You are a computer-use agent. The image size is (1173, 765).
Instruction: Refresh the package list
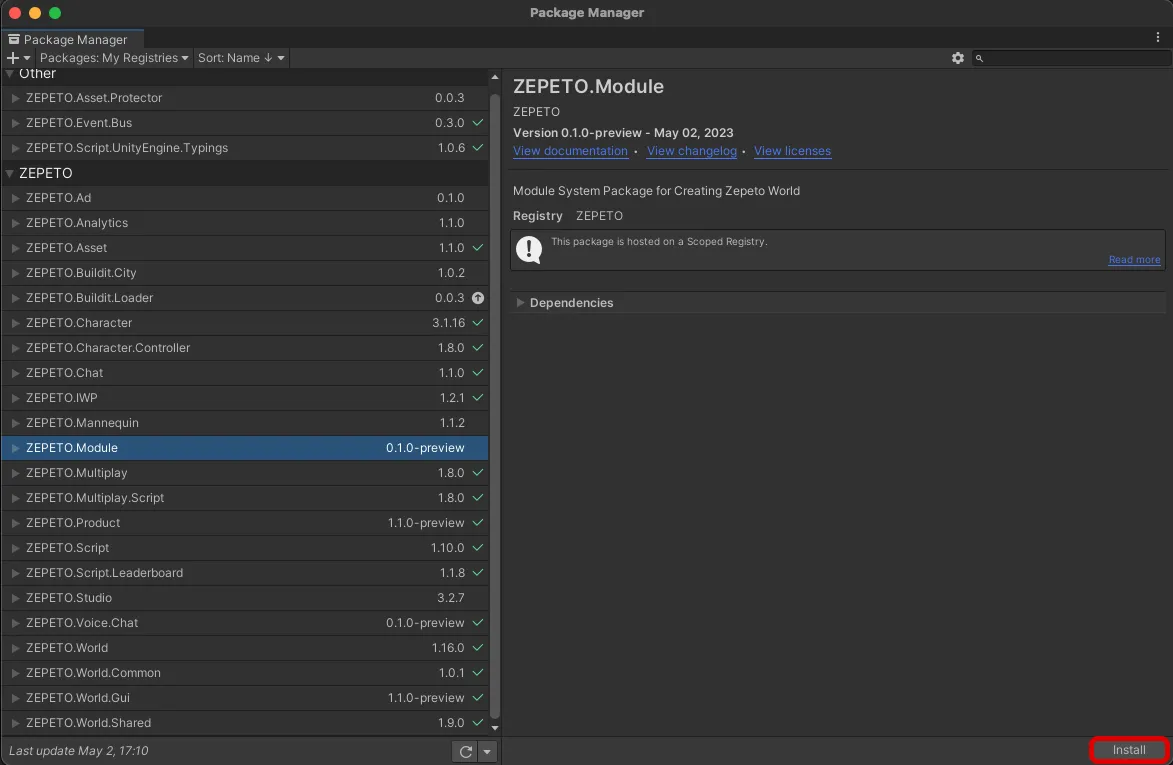point(465,752)
